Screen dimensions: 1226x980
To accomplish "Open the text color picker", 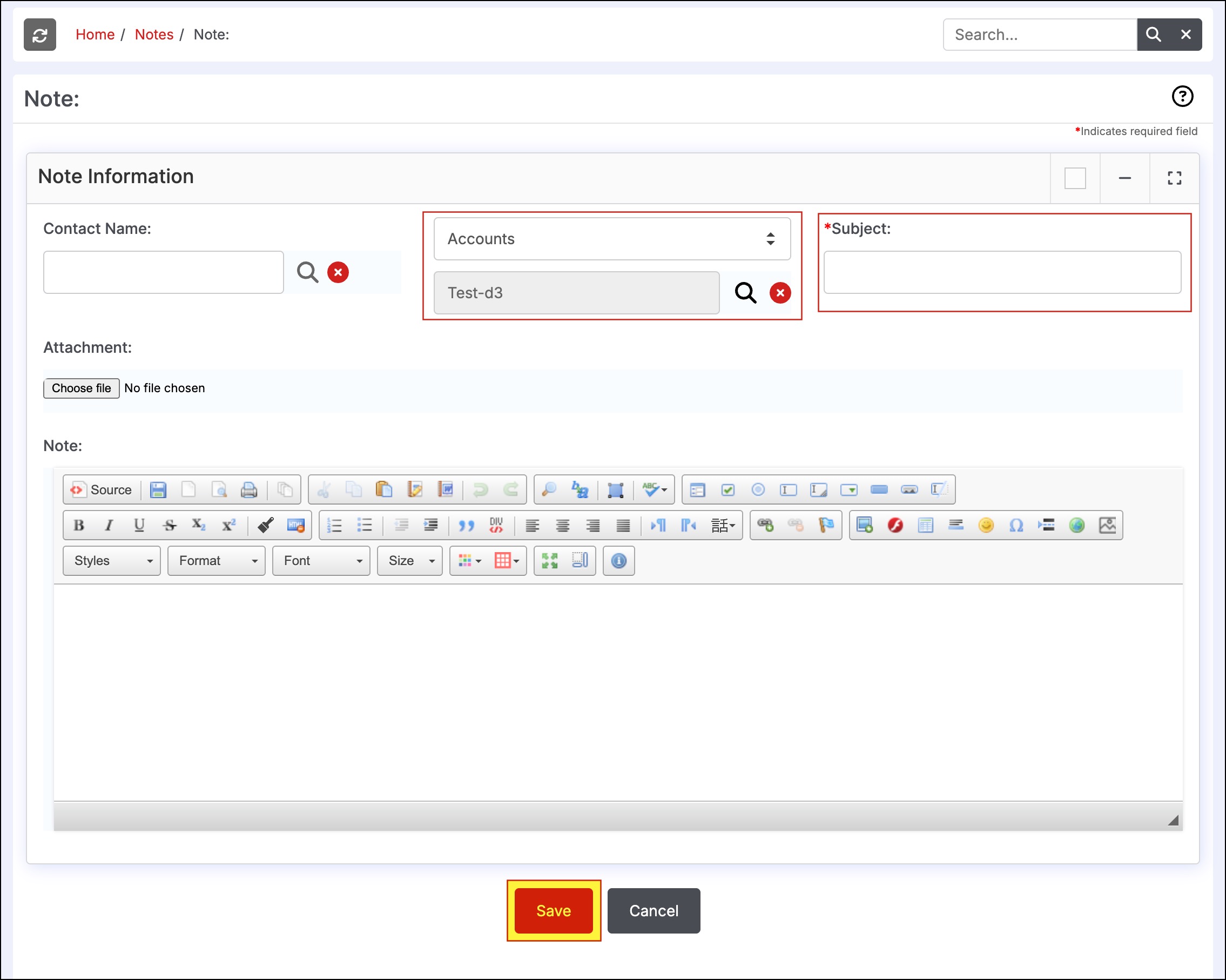I will [470, 561].
